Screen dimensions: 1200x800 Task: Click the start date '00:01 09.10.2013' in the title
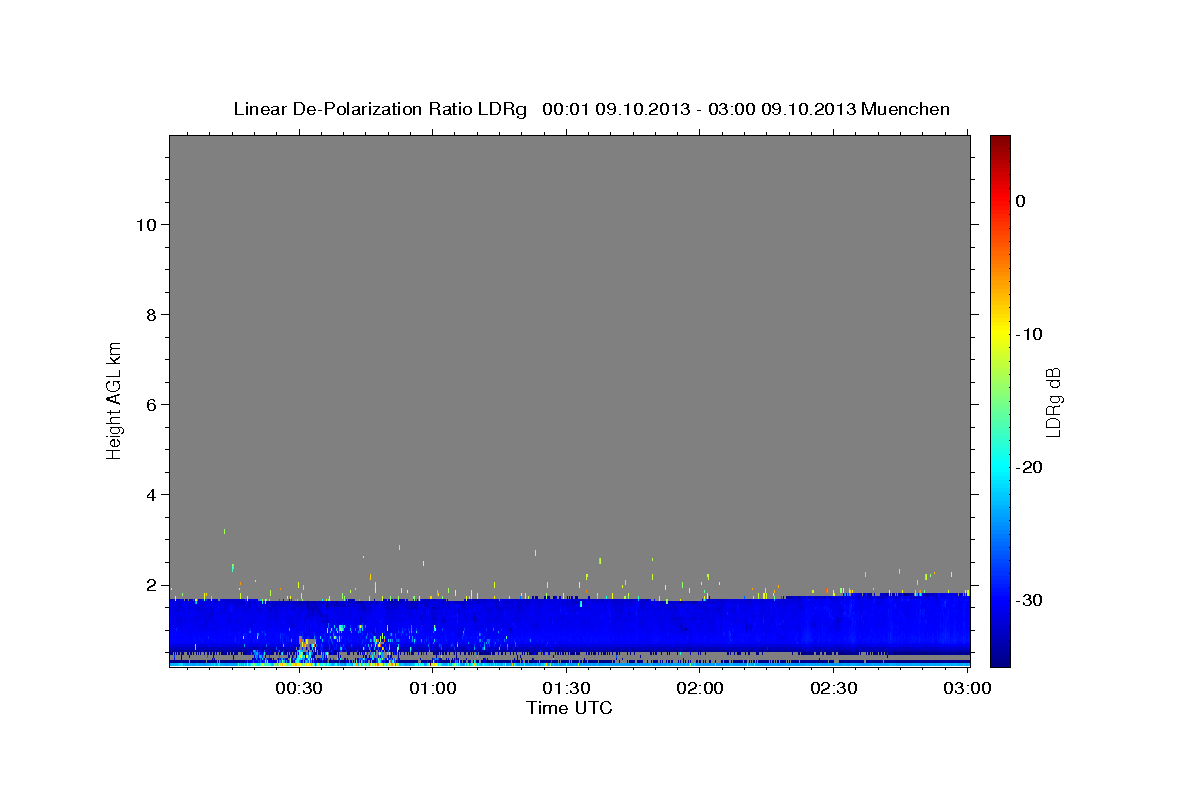point(616,109)
